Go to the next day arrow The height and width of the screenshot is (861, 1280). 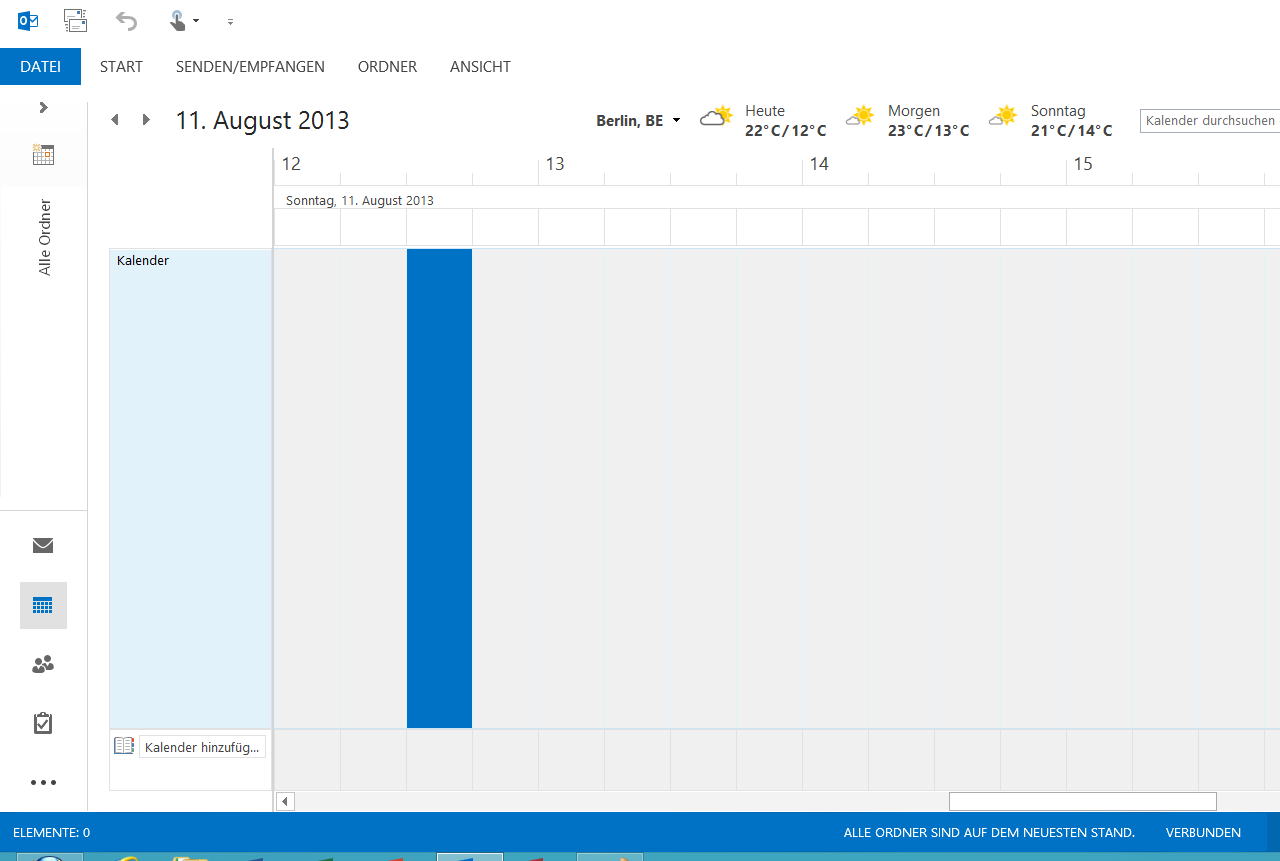coord(146,120)
